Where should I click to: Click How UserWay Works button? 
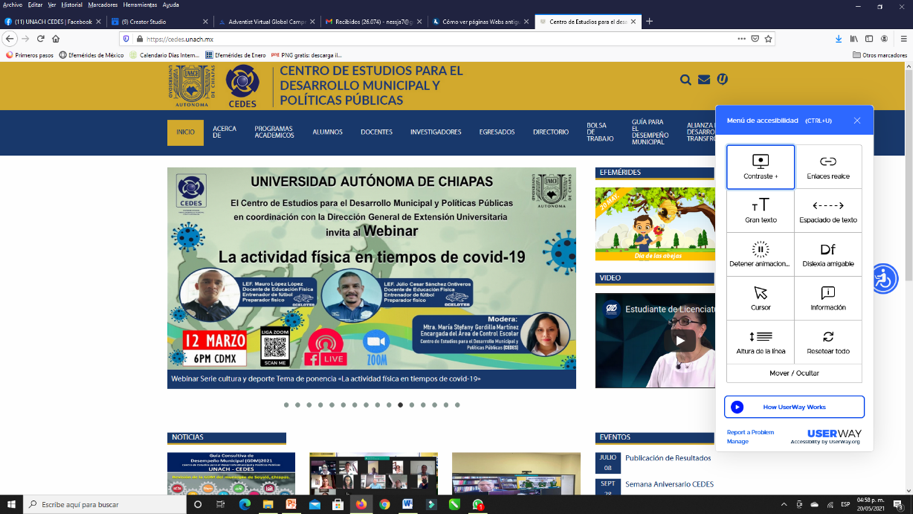[x=794, y=407]
